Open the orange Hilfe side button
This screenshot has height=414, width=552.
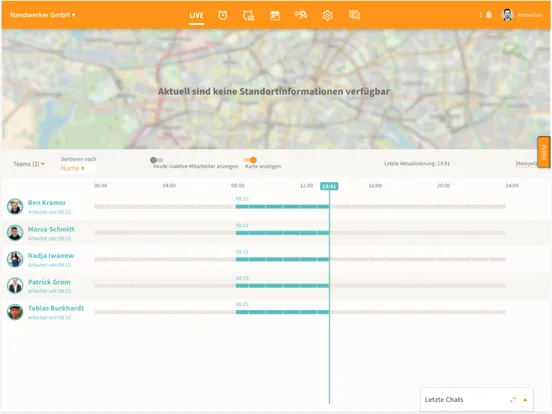pyautogui.click(x=544, y=152)
